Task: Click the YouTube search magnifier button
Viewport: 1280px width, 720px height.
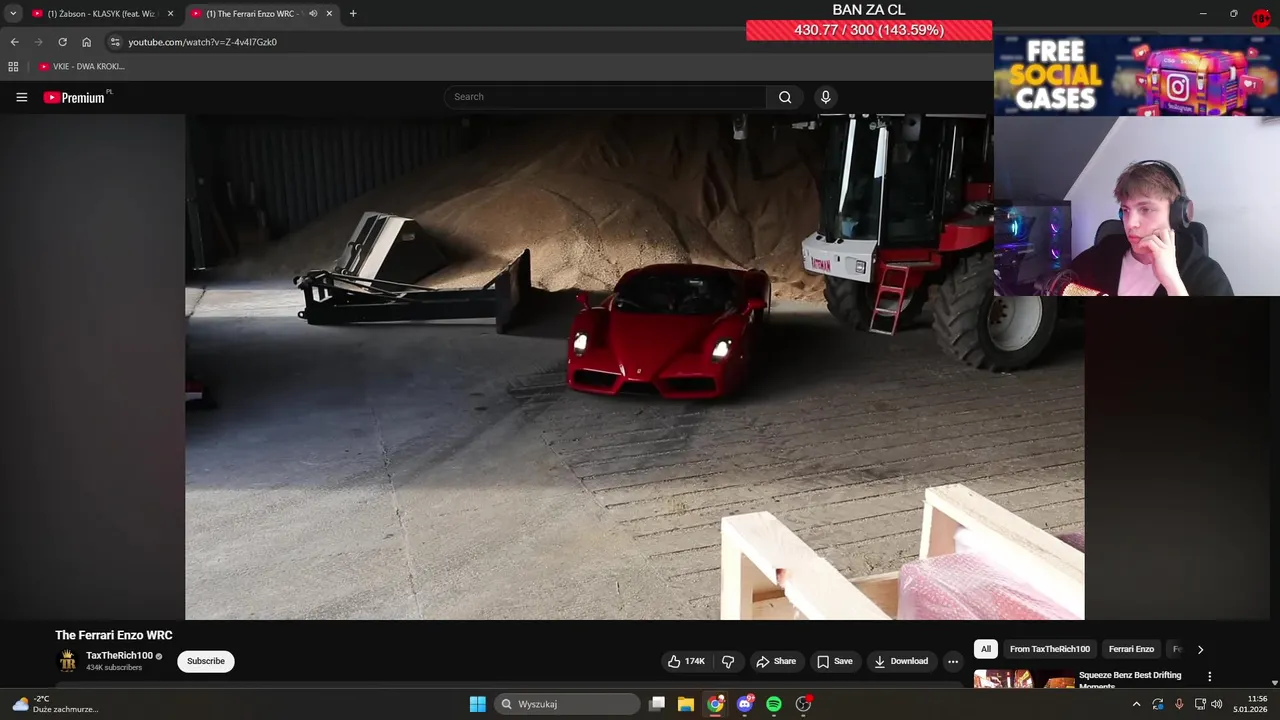Action: [785, 97]
